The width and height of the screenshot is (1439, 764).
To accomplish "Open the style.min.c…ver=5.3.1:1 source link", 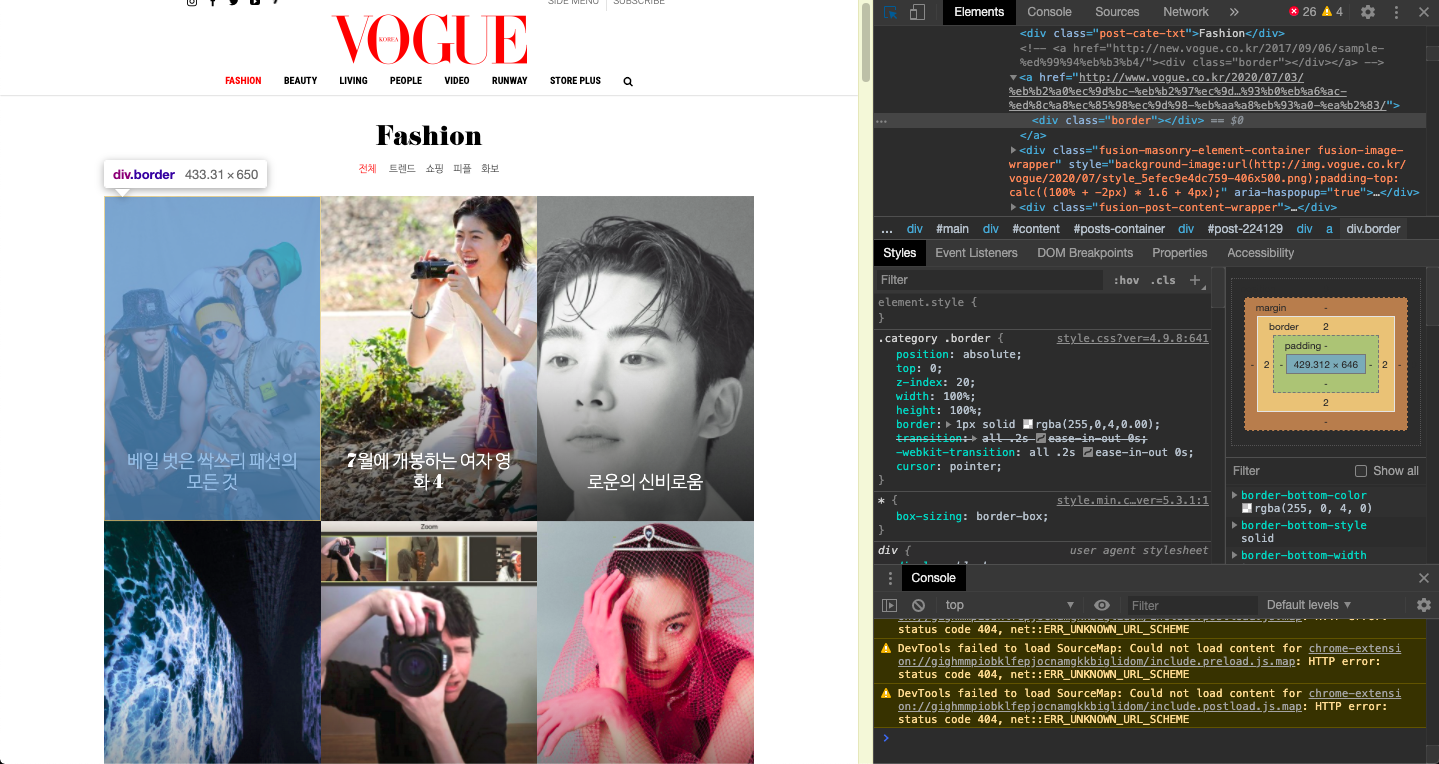I will 1132,500.
